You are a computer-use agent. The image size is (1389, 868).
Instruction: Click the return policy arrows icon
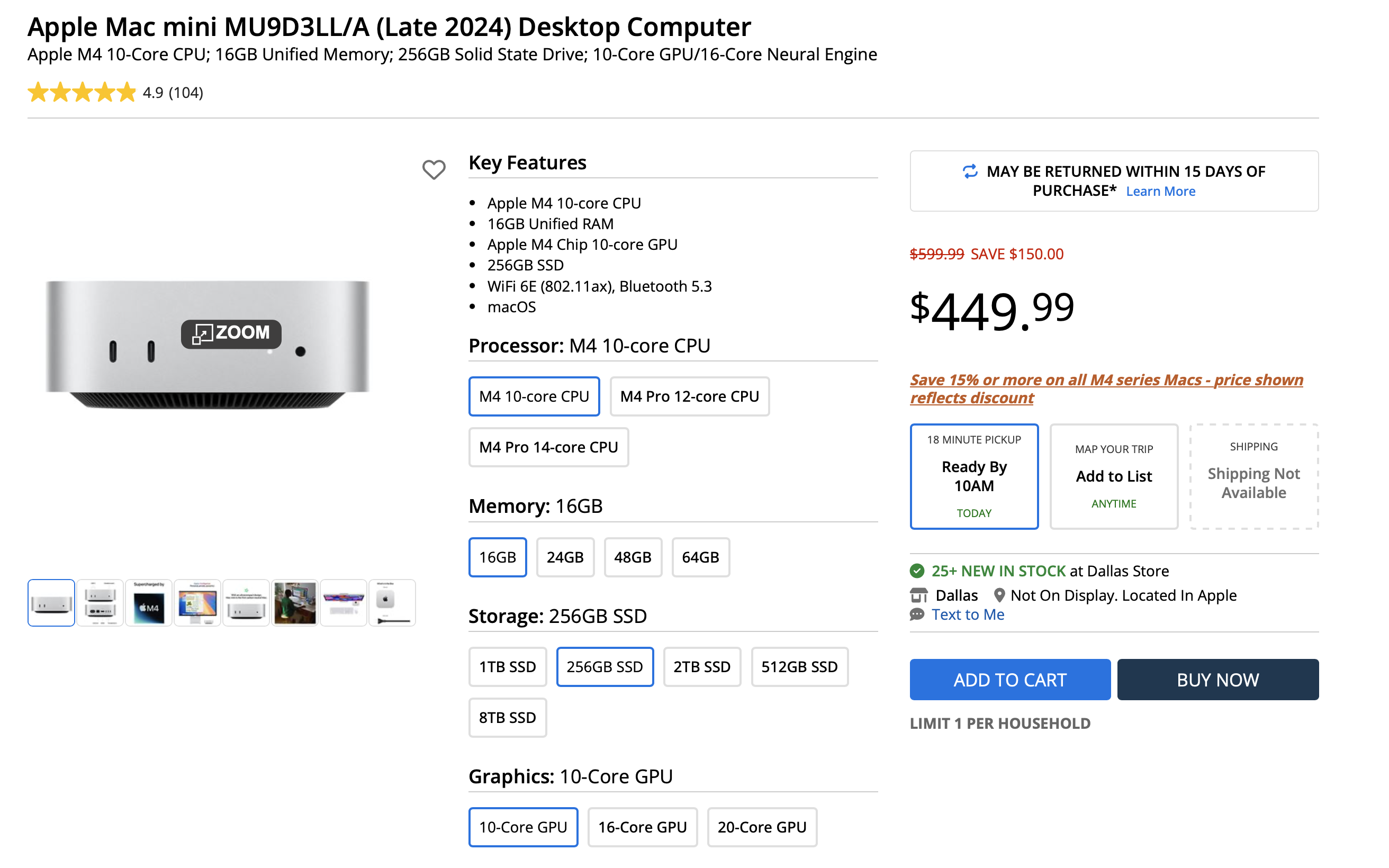point(969,171)
